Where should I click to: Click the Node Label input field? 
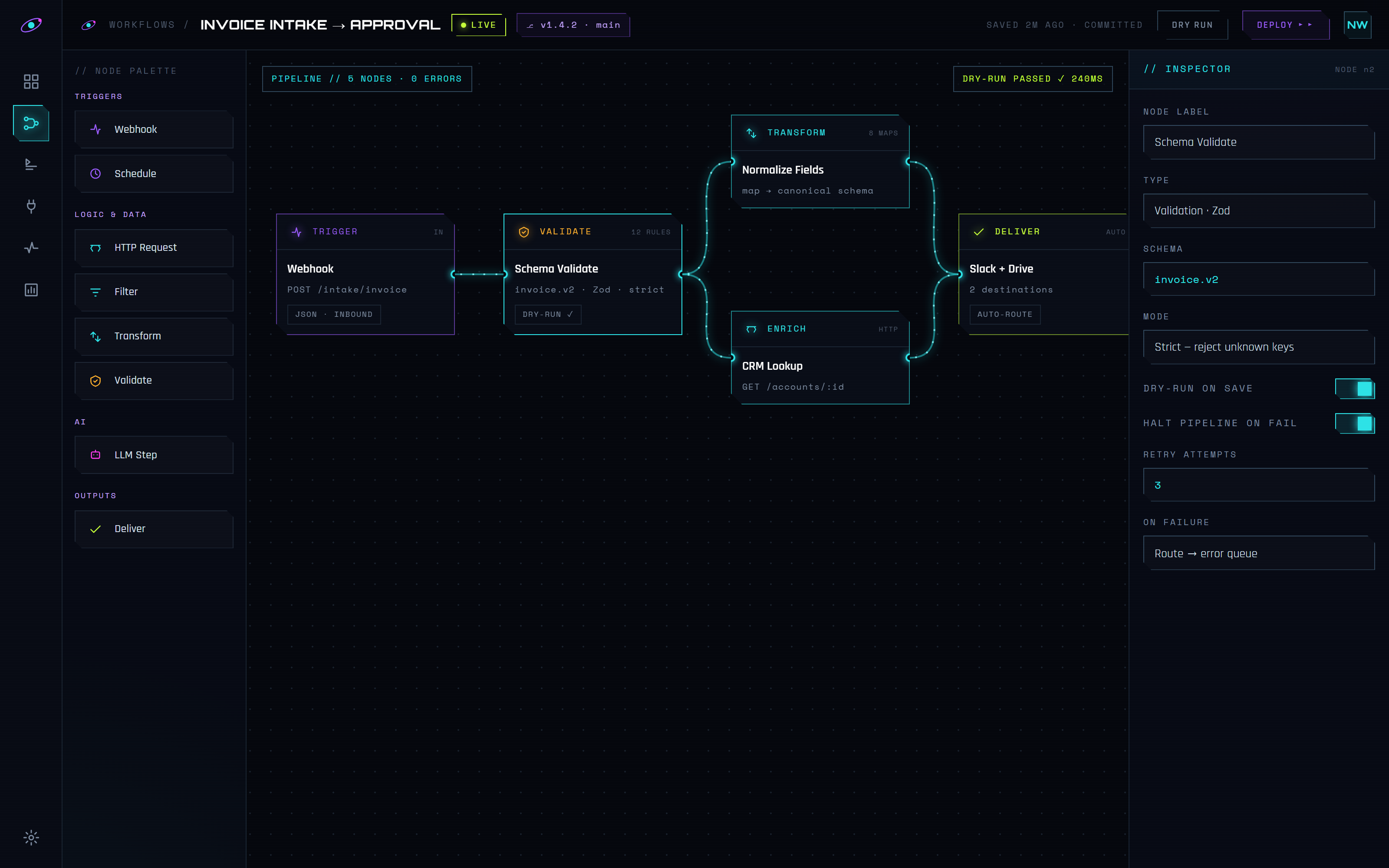point(1258,142)
